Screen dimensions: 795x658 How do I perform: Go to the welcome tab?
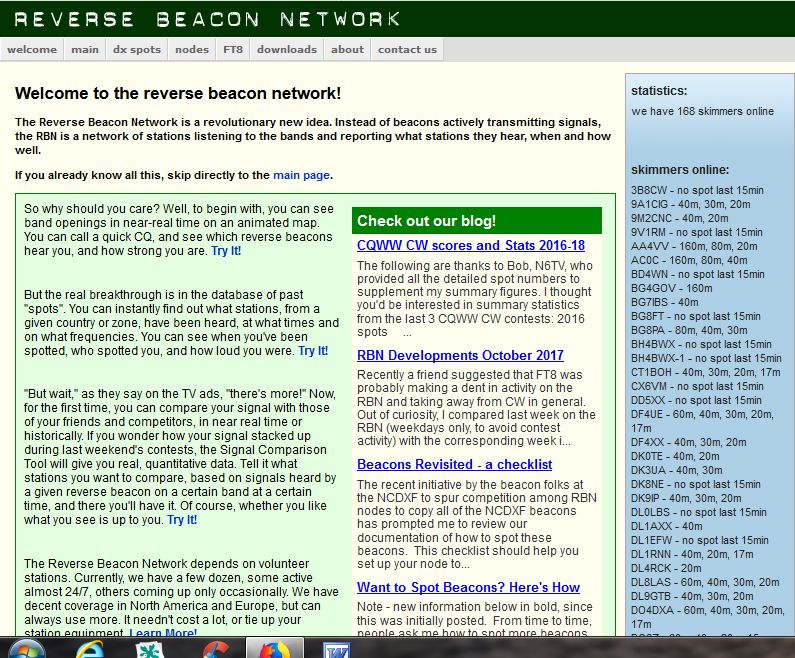(32, 50)
